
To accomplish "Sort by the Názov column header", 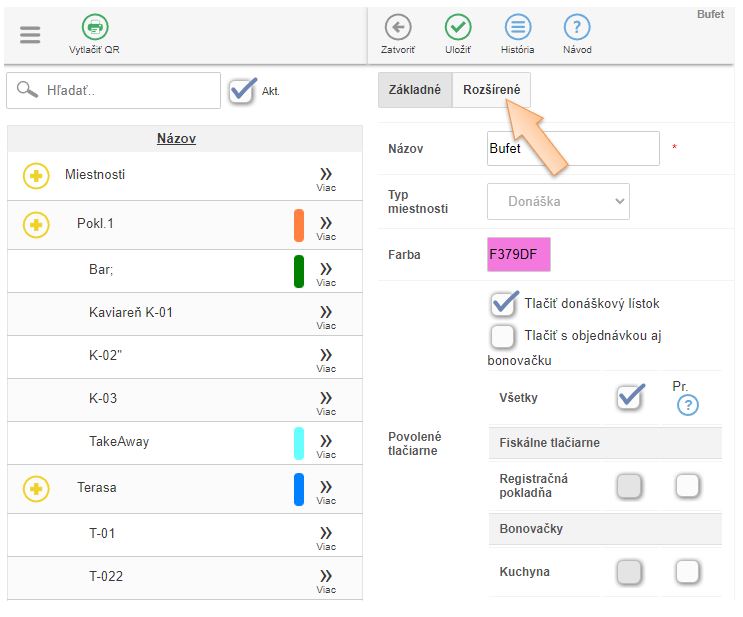I will [x=176, y=139].
